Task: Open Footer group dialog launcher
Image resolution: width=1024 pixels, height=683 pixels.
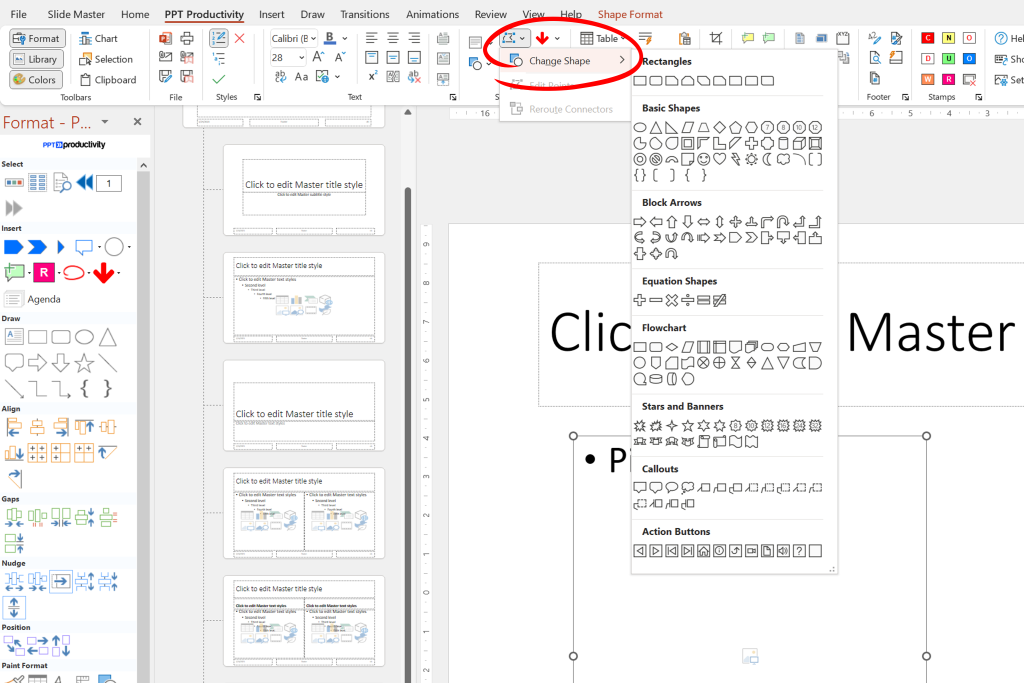Action: [x=905, y=97]
